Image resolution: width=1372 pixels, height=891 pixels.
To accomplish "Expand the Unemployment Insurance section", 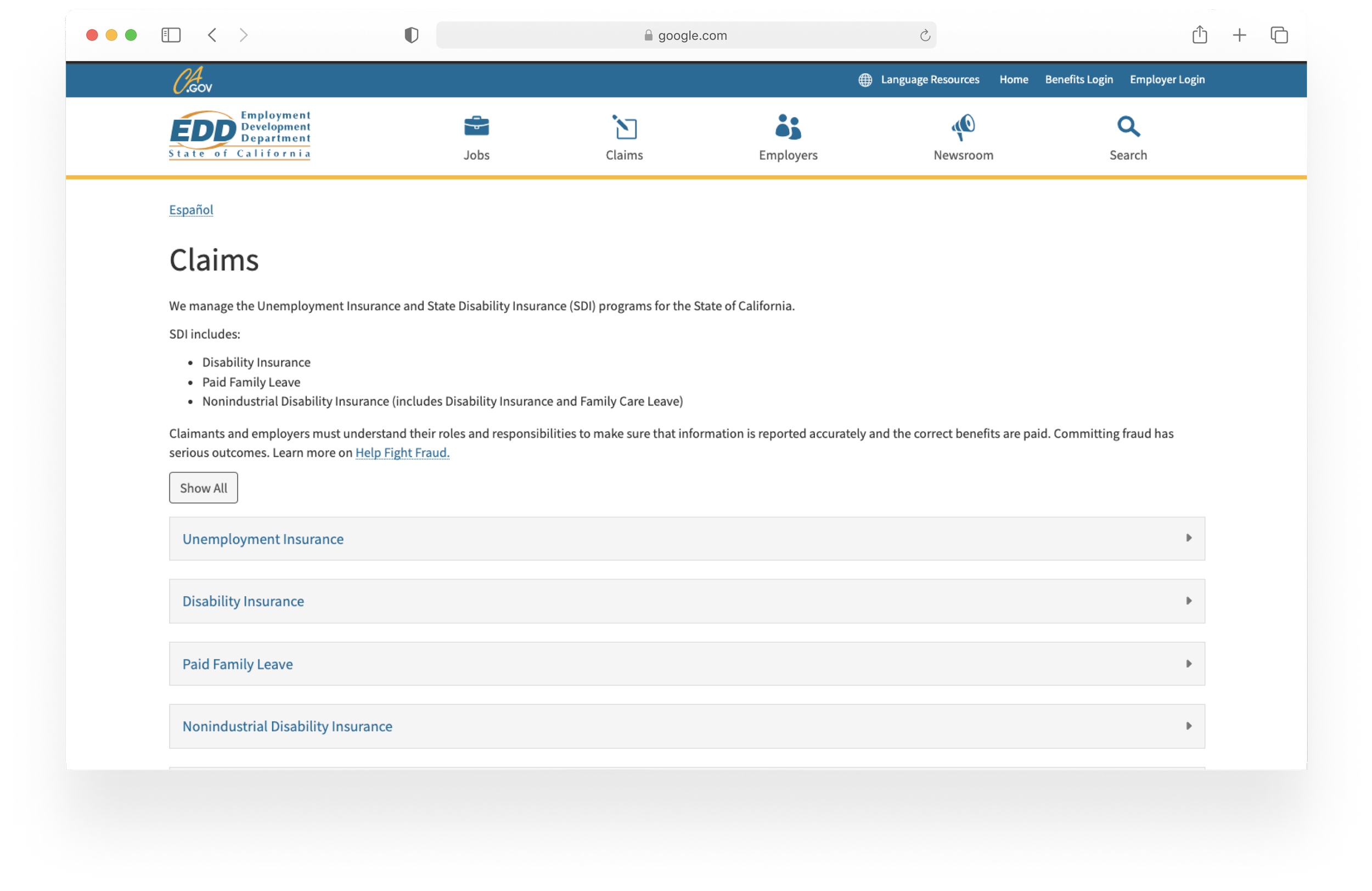I will (x=686, y=538).
